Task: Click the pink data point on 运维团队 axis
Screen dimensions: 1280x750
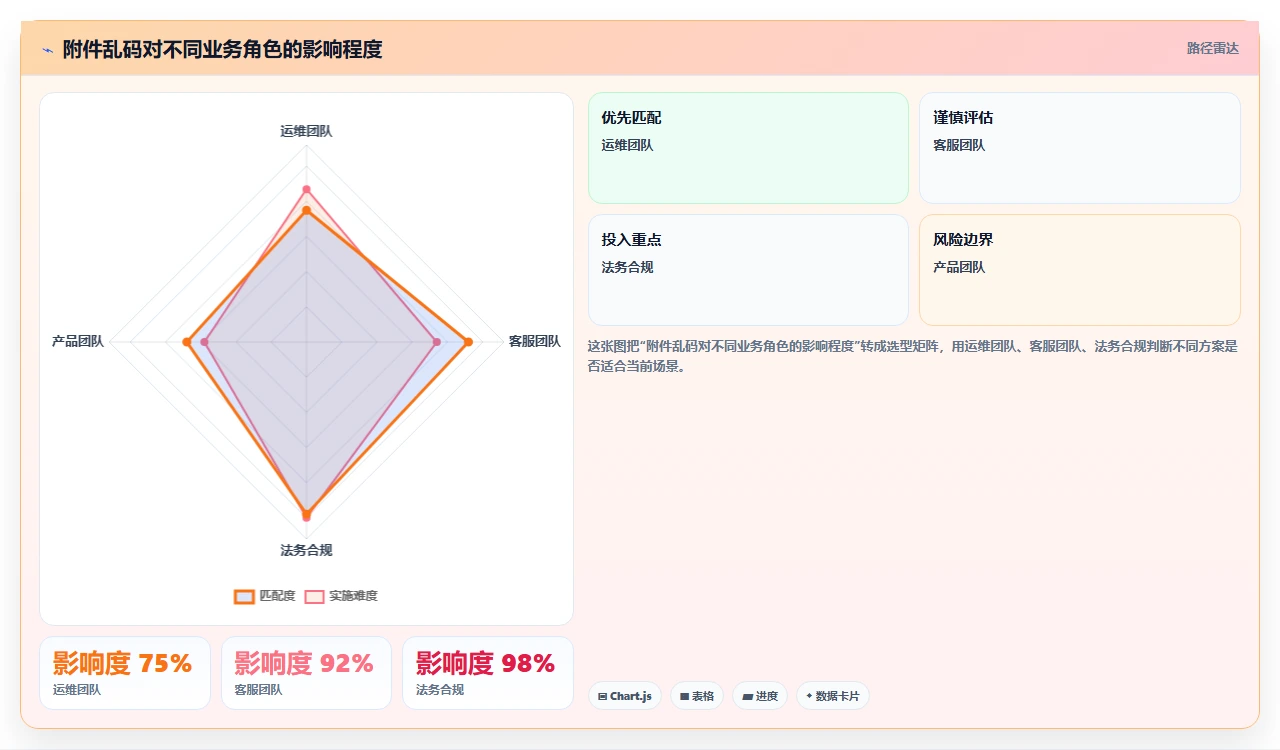Action: click(x=306, y=189)
